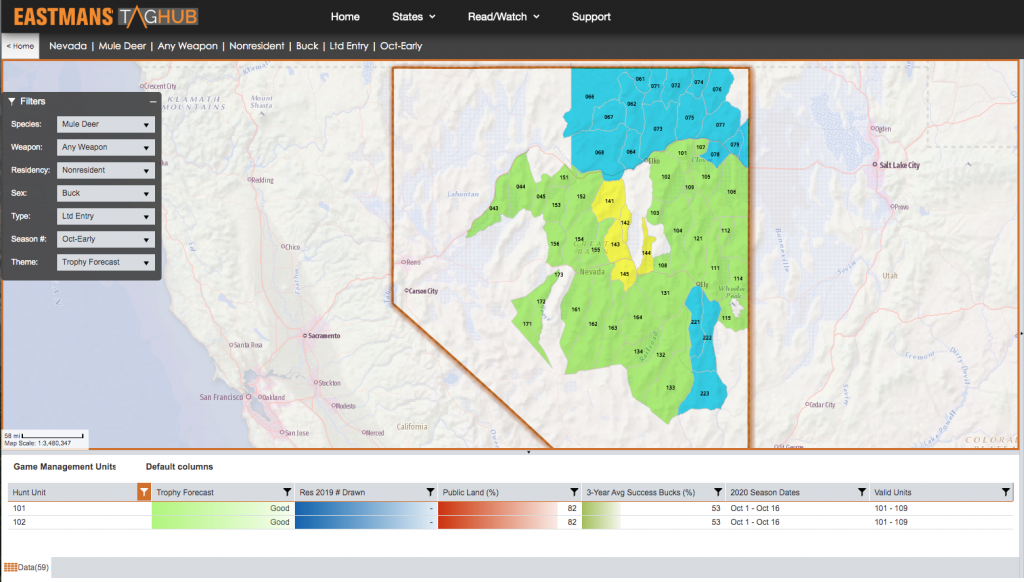The image size is (1024, 582).
Task: Open the Data(59) tab at the bottom
Action: pyautogui.click(x=27, y=567)
